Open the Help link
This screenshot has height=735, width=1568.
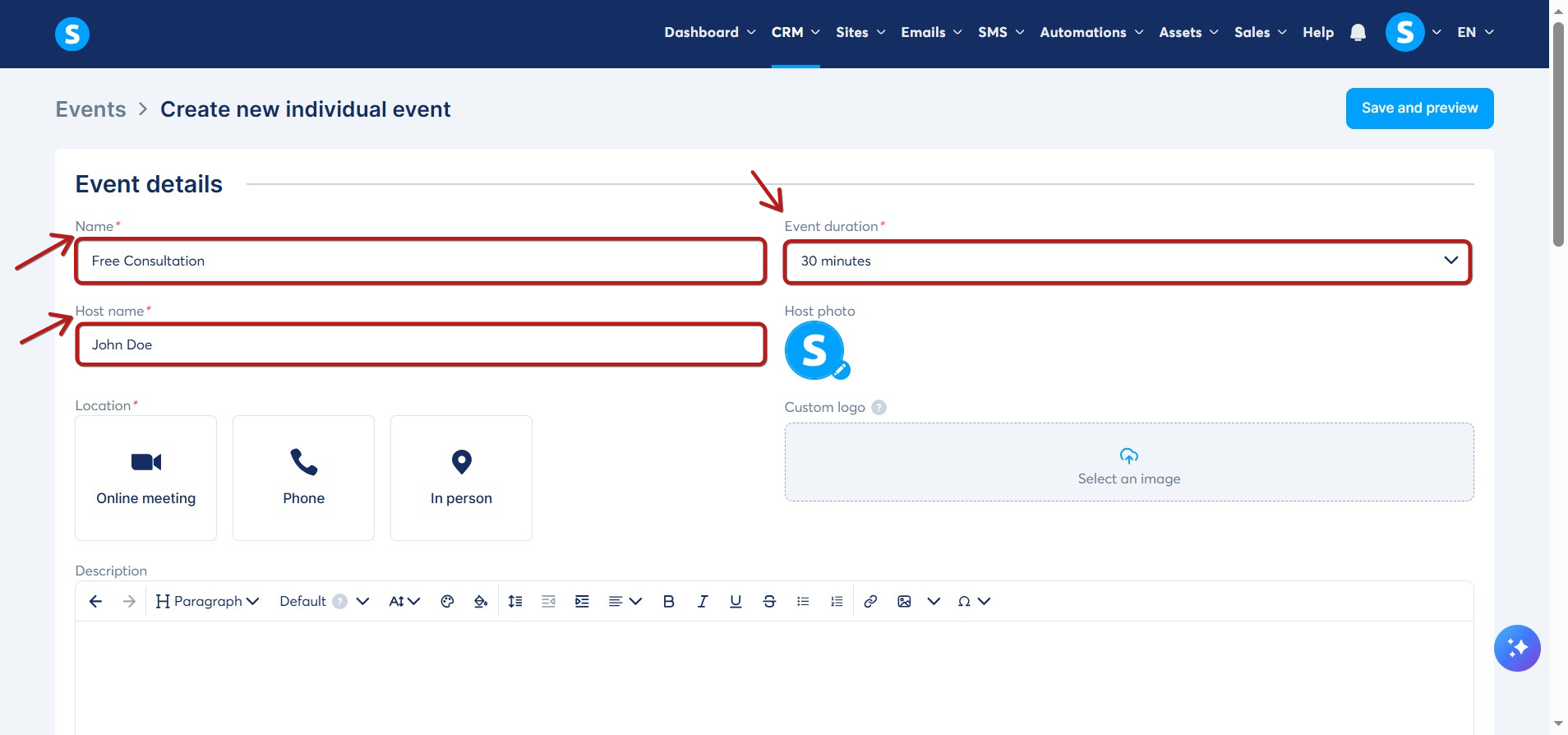(x=1318, y=33)
